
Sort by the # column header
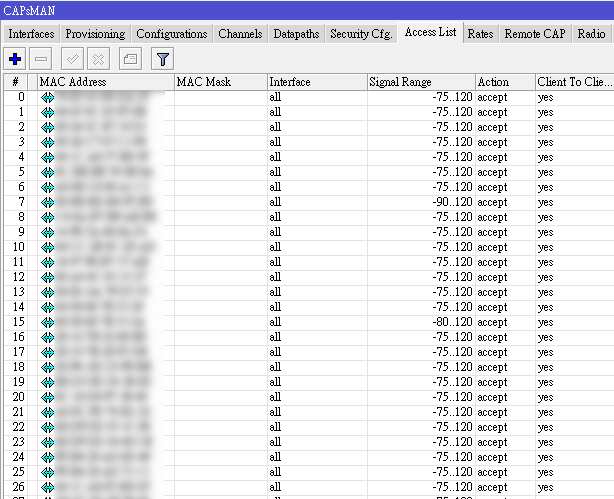[16, 82]
